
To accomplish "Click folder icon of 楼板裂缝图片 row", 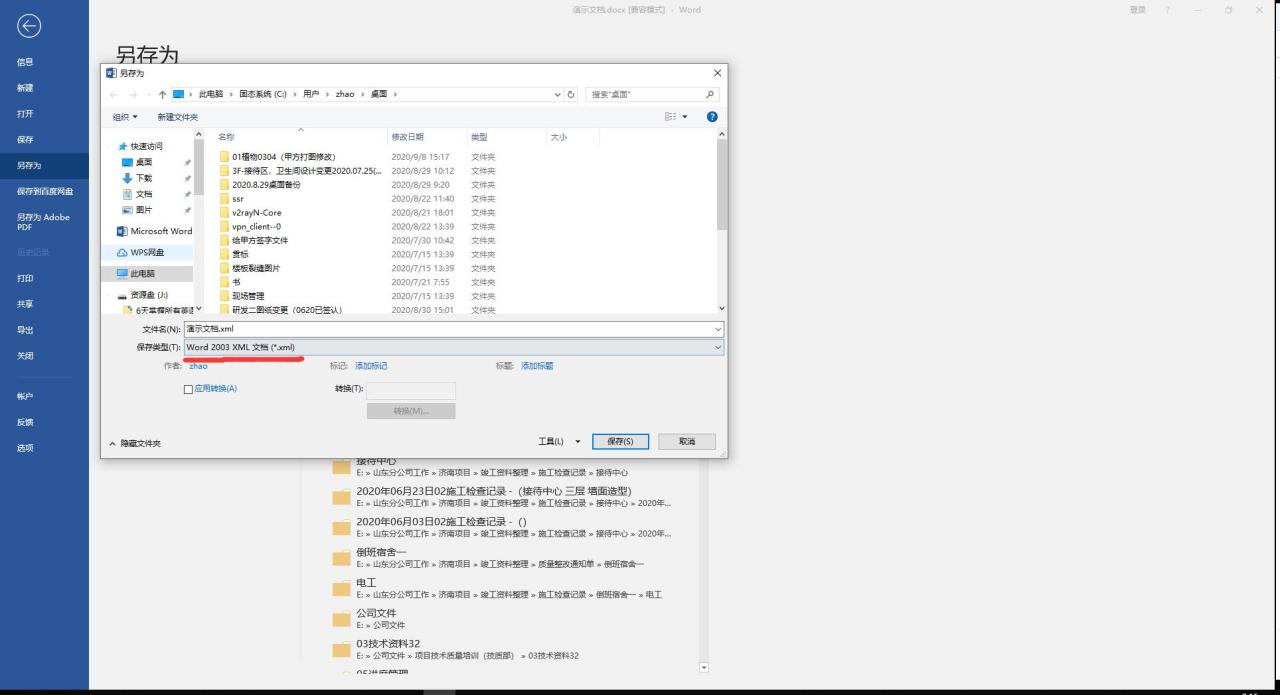I will pyautogui.click(x=224, y=269).
